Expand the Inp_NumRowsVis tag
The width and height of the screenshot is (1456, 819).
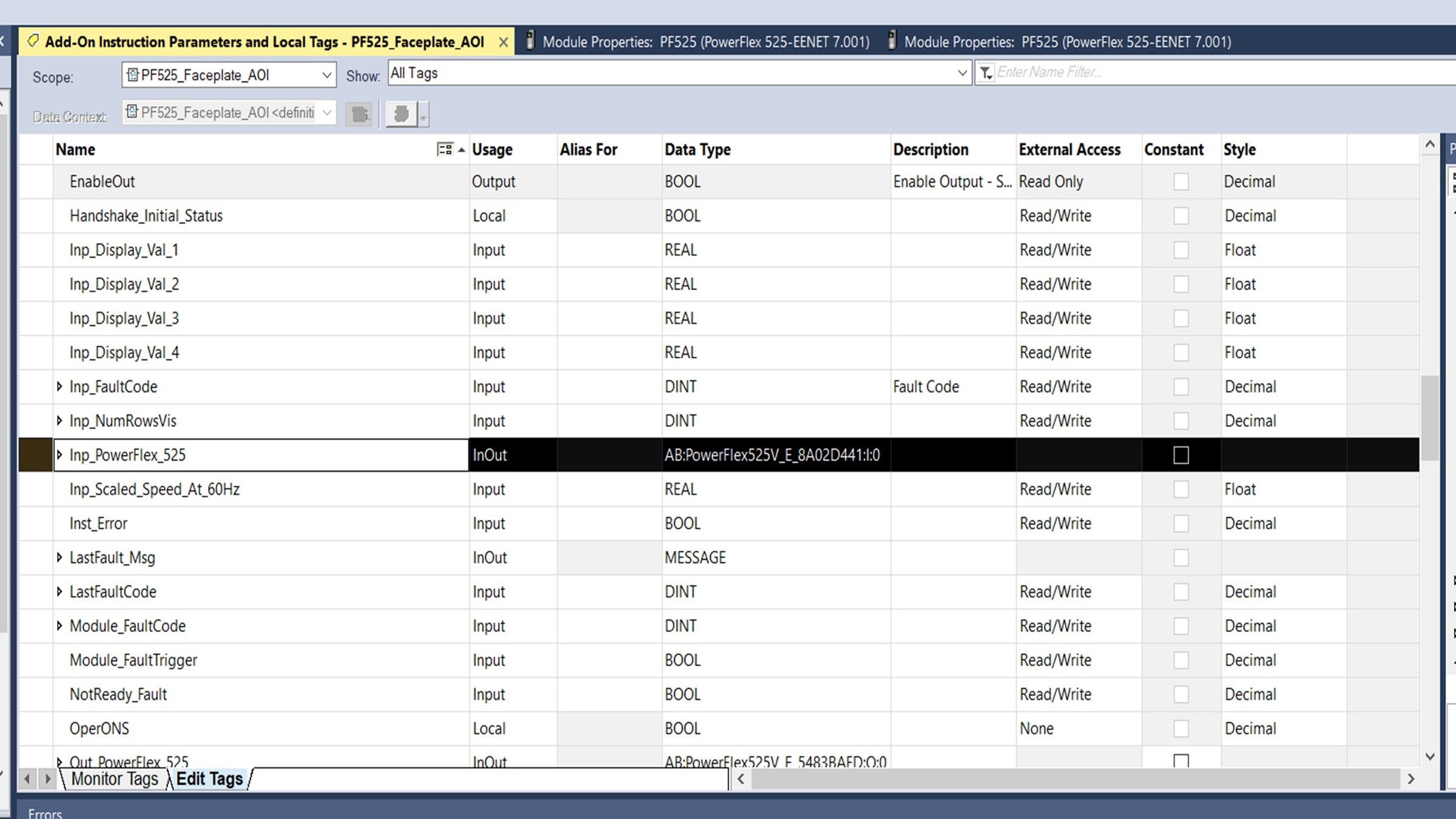(59, 420)
